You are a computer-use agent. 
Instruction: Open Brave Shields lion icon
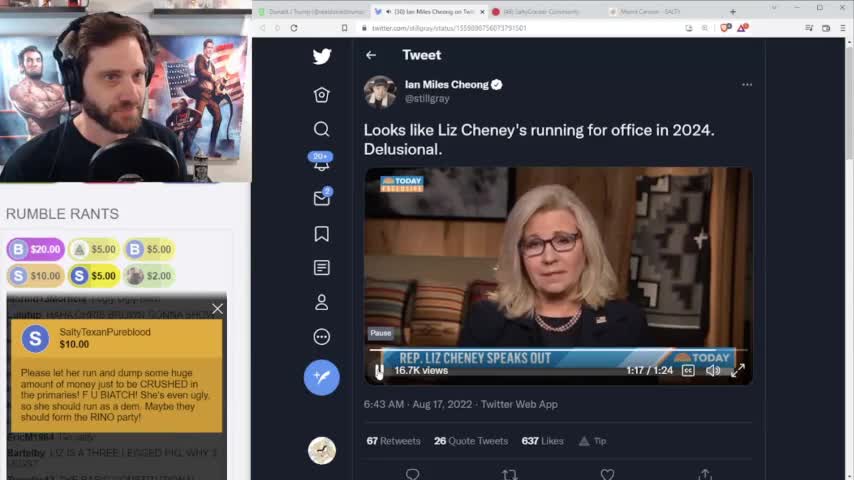pyautogui.click(x=724, y=28)
